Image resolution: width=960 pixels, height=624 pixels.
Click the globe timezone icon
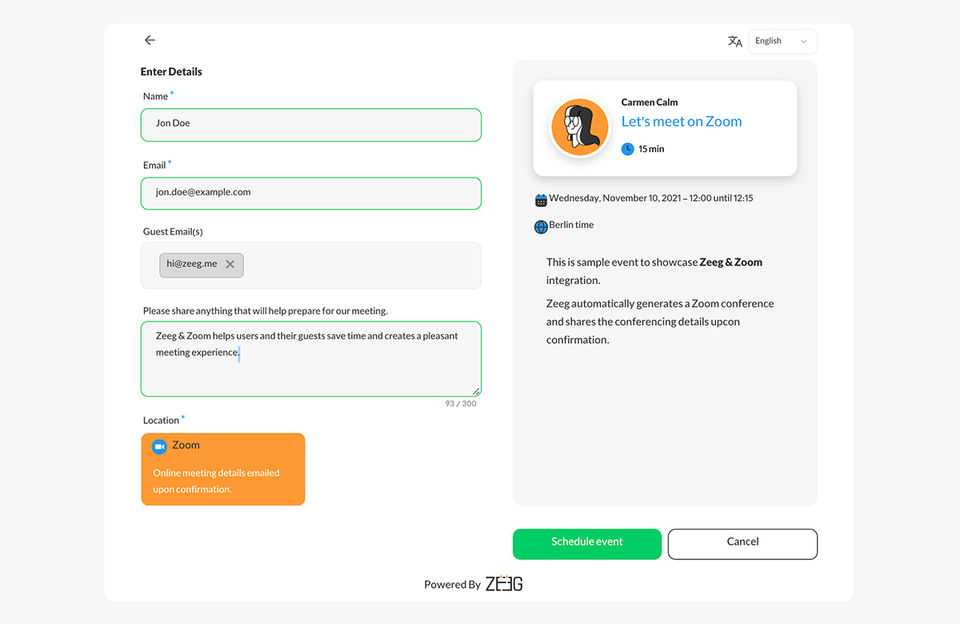541,226
